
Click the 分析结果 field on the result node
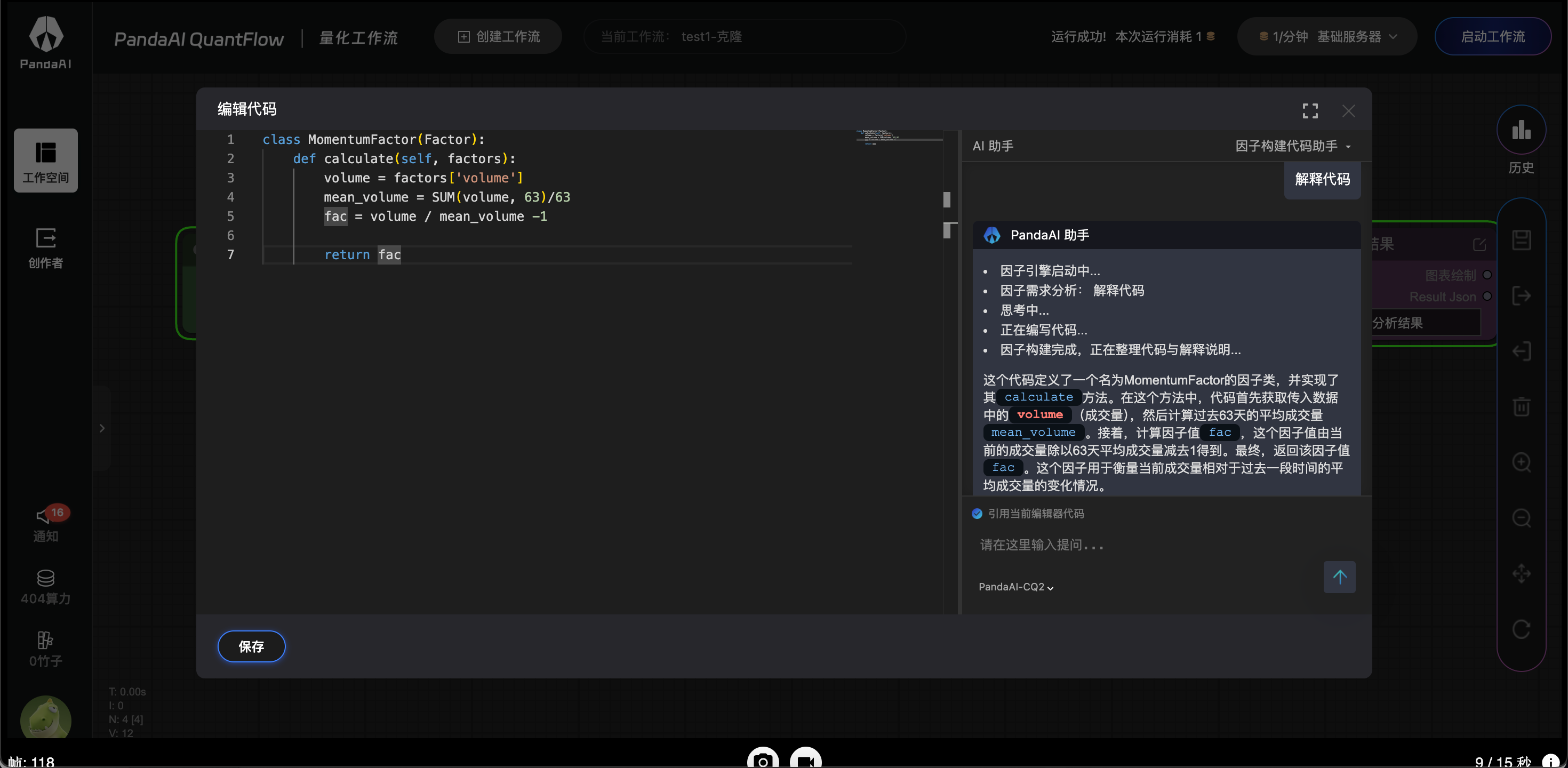tap(1426, 323)
